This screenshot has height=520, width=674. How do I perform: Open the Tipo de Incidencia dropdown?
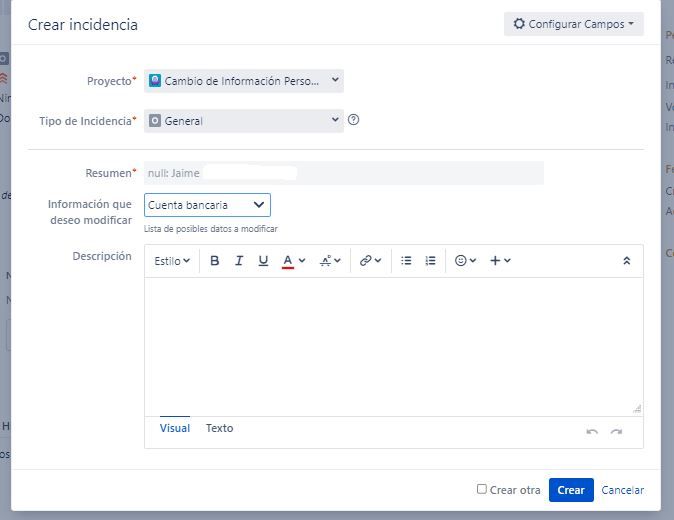(244, 121)
